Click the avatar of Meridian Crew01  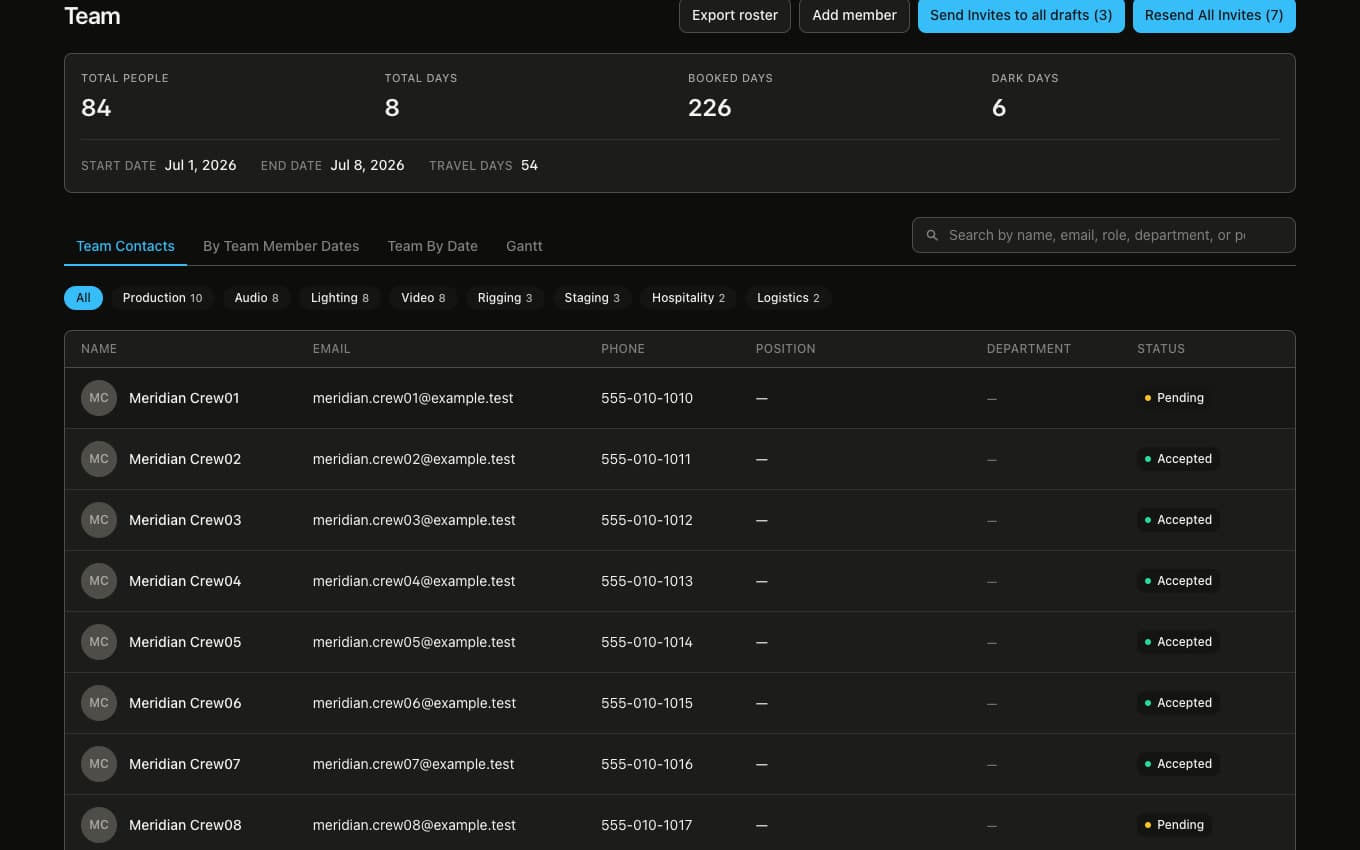click(x=99, y=398)
